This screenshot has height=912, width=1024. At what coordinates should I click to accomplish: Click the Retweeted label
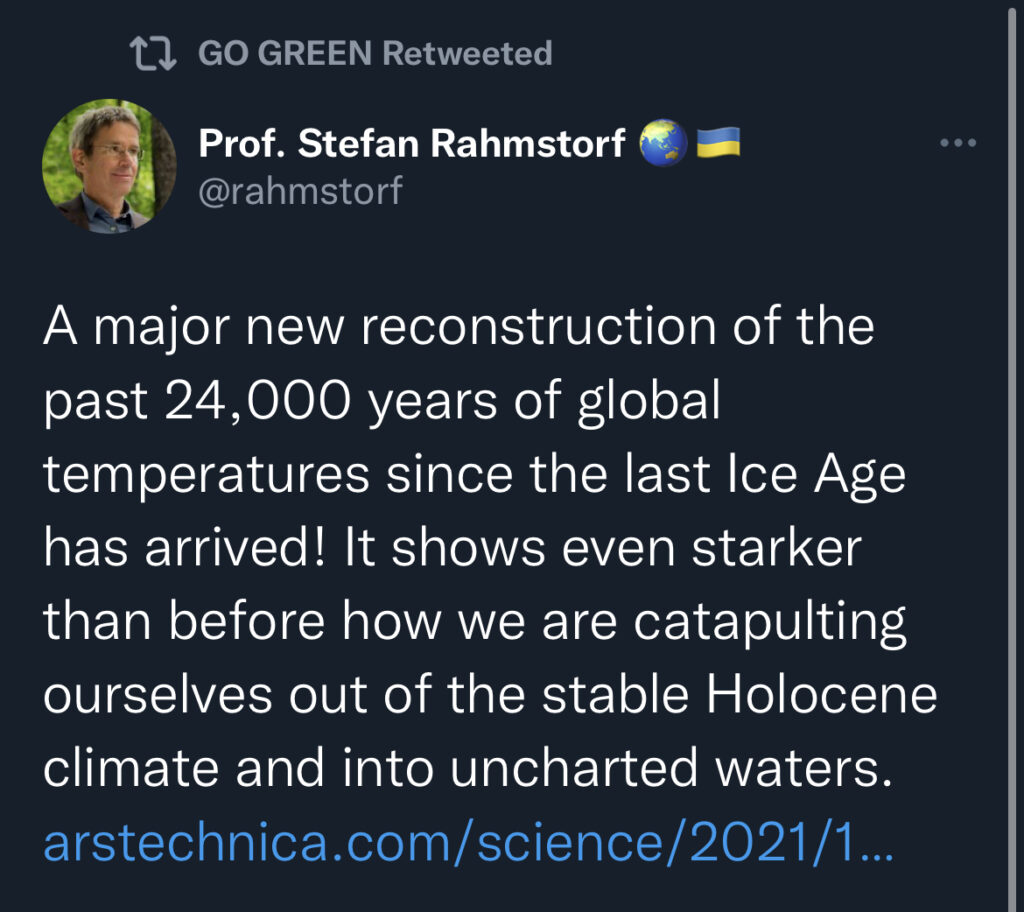(467, 53)
